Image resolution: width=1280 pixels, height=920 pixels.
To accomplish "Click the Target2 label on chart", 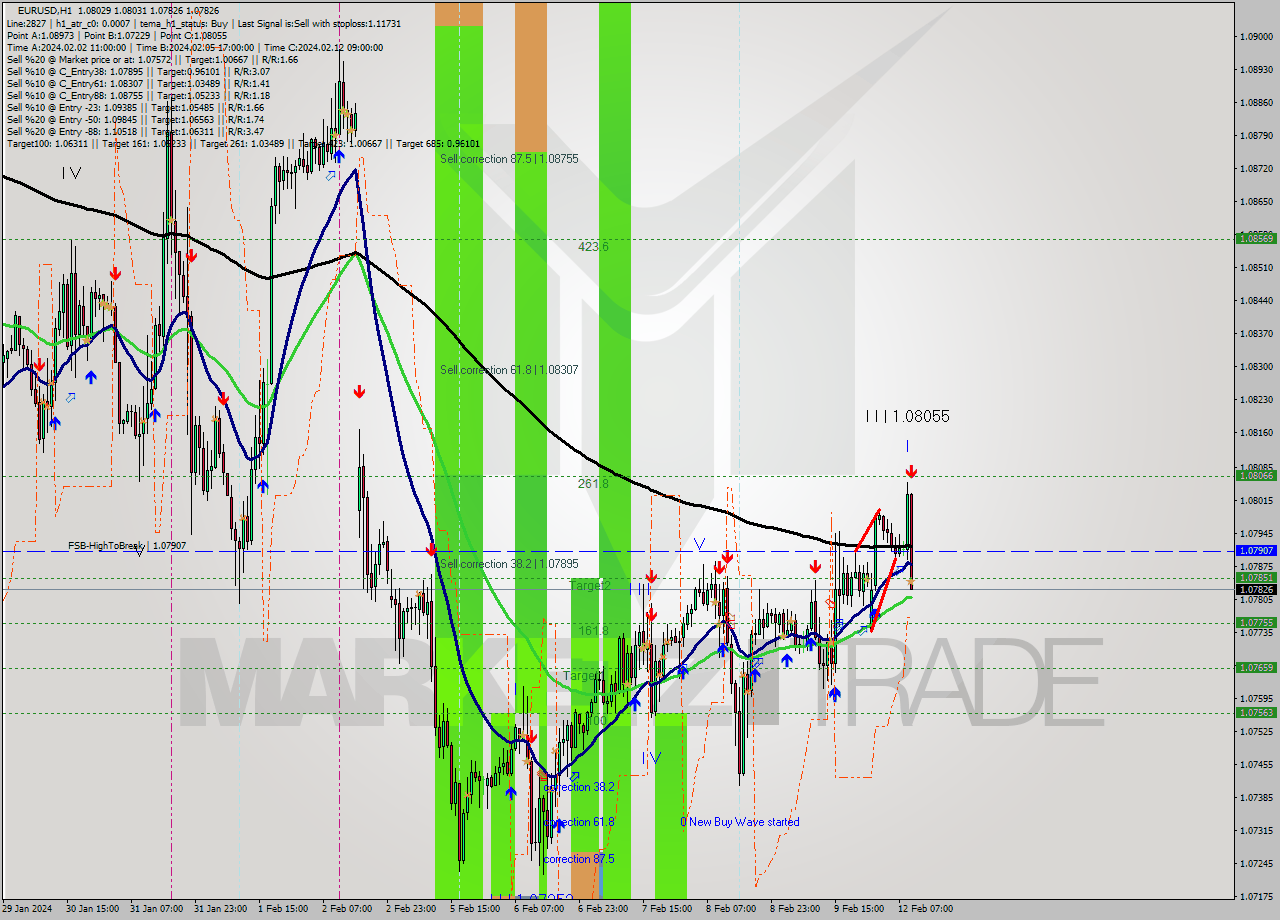I will 590,585.
